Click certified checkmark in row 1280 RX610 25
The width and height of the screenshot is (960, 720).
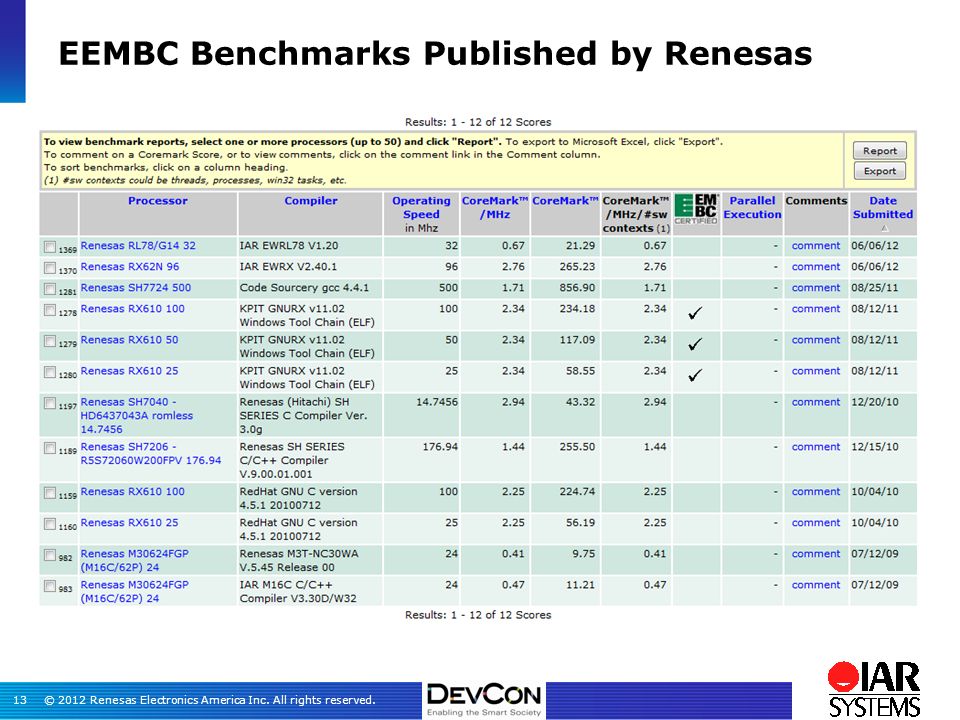pos(695,375)
